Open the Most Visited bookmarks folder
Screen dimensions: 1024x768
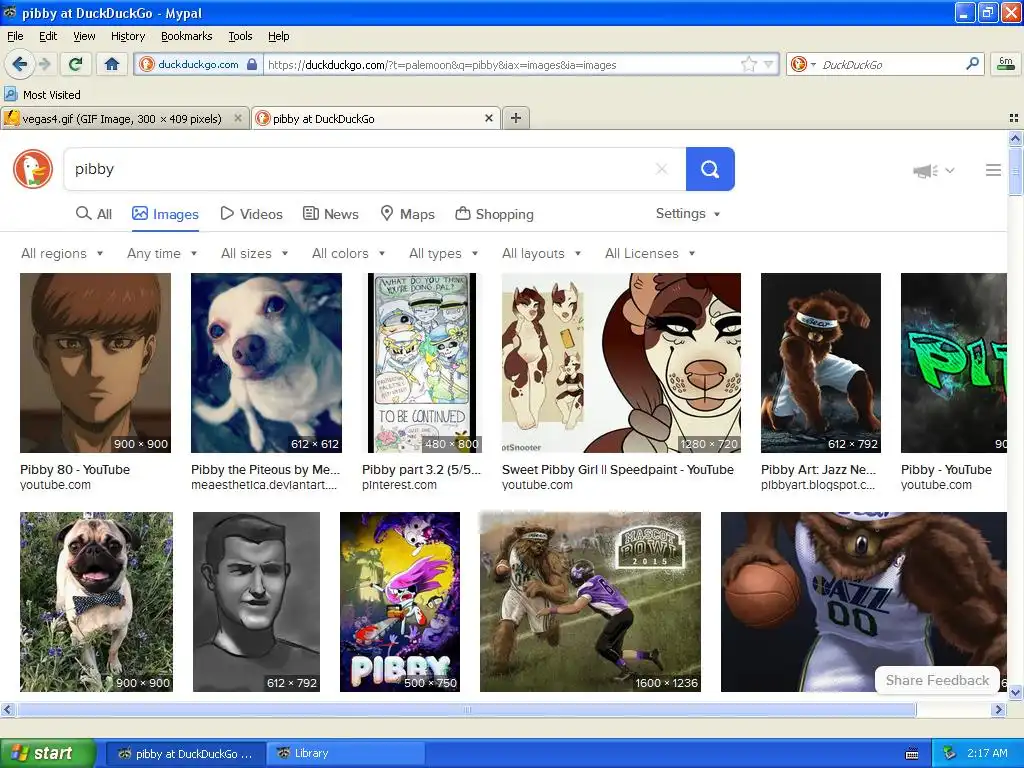(x=43, y=95)
